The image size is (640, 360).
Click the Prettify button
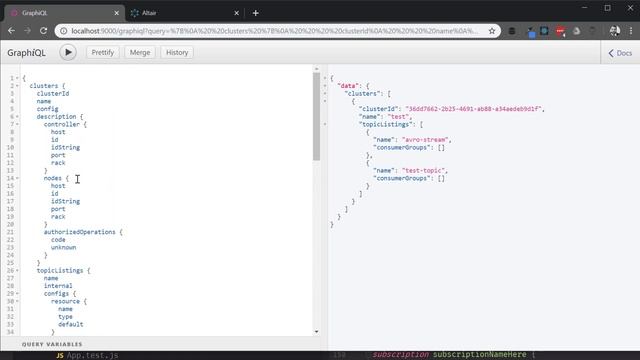click(102, 52)
